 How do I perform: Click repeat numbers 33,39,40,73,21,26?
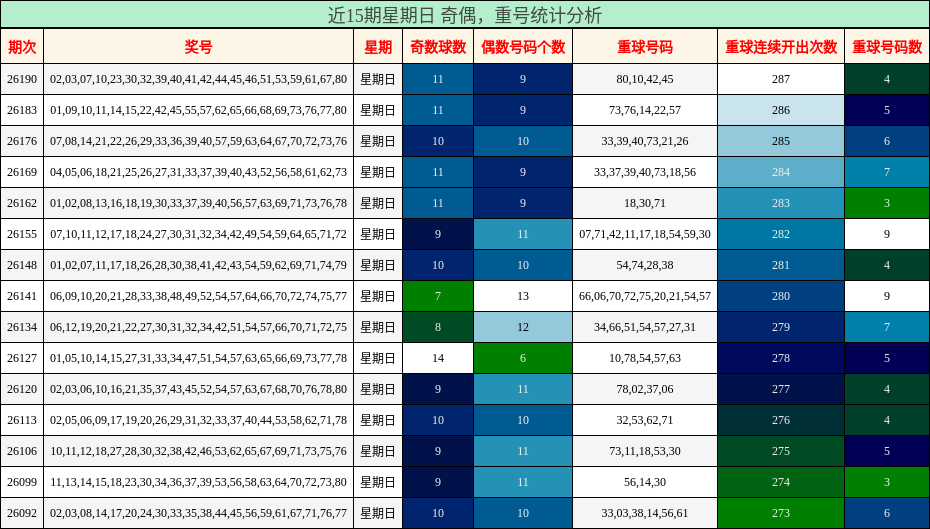point(645,141)
